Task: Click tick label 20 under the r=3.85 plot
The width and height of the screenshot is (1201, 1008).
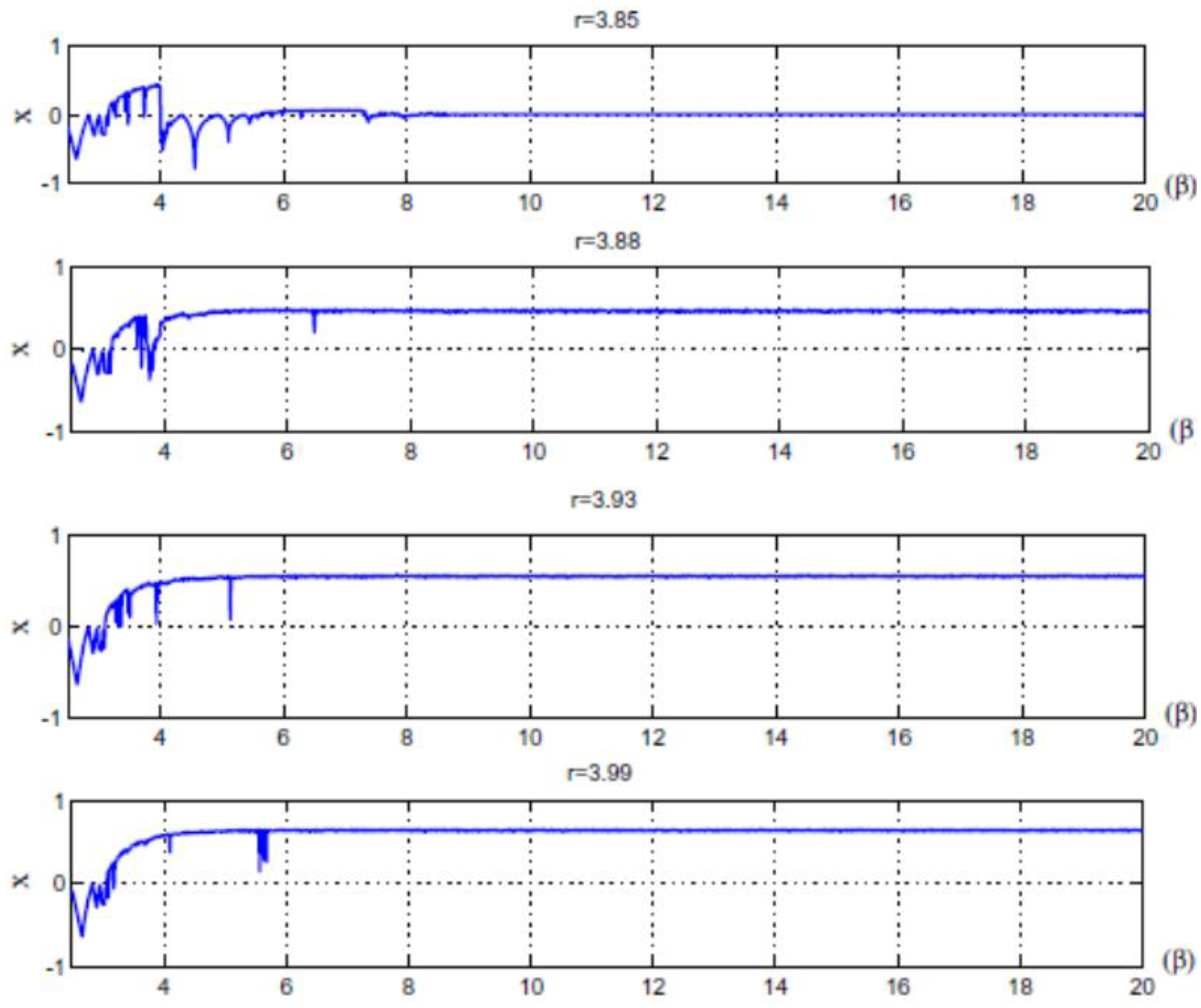Action: tap(1145, 202)
